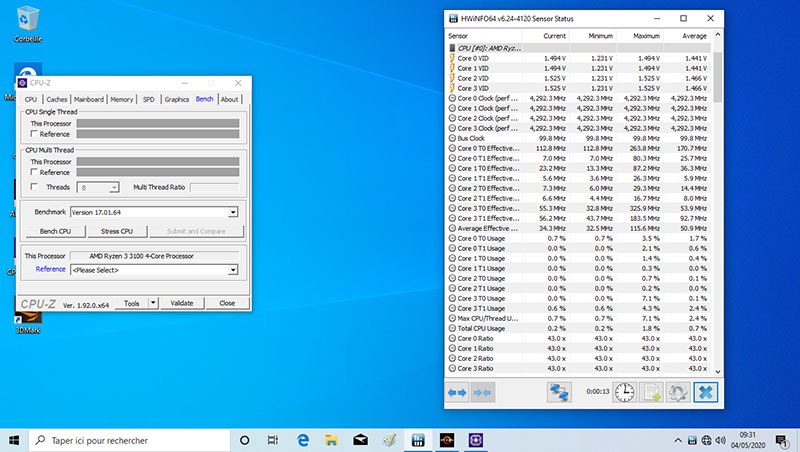This screenshot has width=800, height=452.
Task: Switch to Caches tab
Action: [57, 99]
